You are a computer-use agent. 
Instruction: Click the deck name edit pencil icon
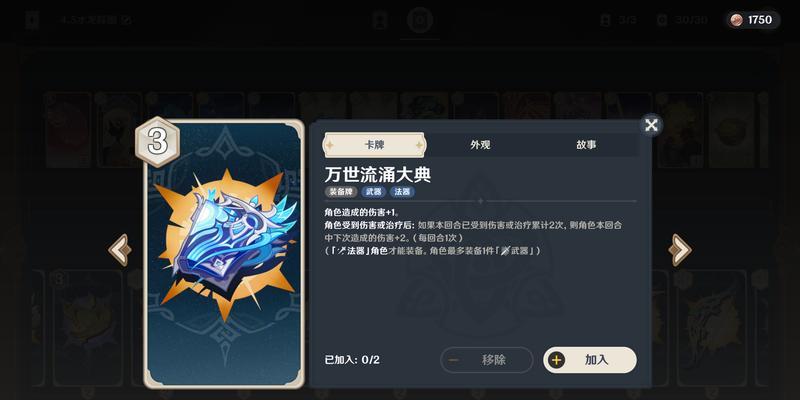point(128,20)
